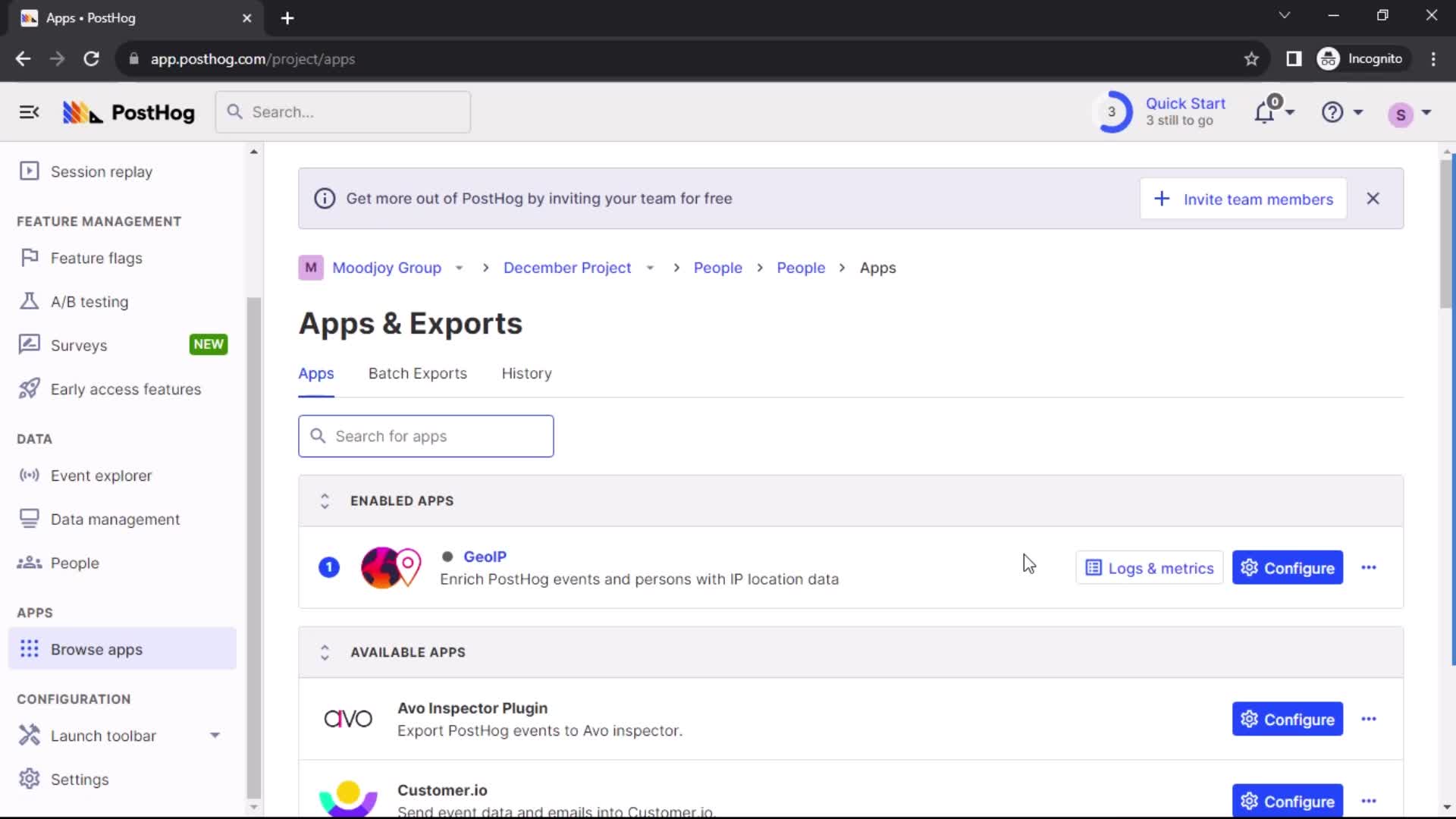Open the Session replay section

(101, 171)
